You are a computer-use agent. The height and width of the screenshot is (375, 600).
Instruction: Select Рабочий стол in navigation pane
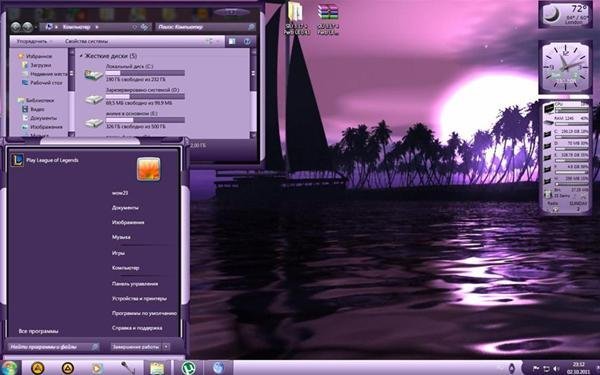[46, 83]
